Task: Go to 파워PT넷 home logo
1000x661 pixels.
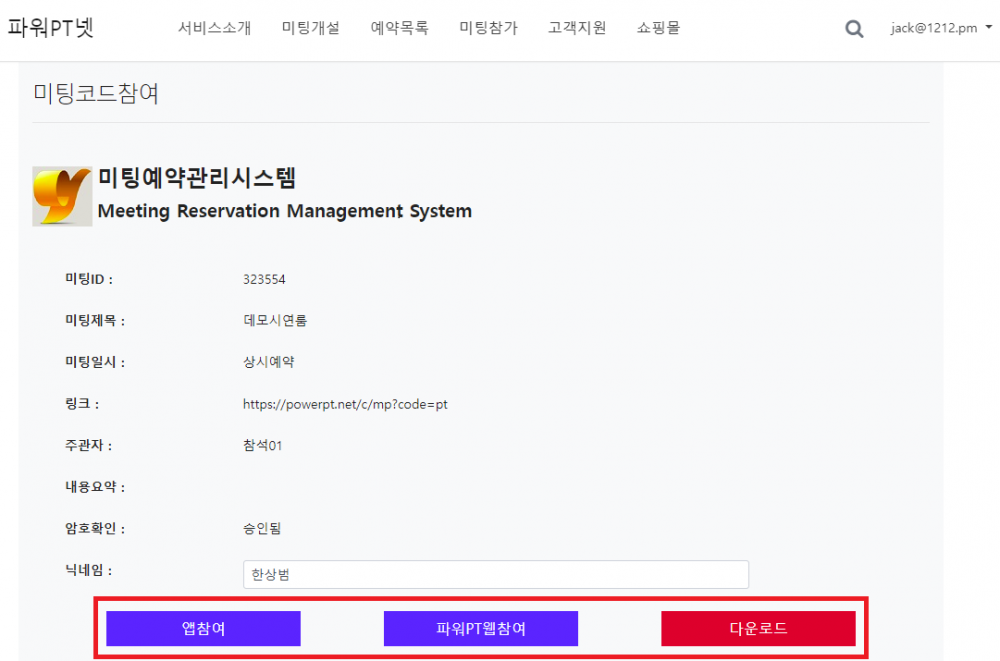Action: (50, 28)
